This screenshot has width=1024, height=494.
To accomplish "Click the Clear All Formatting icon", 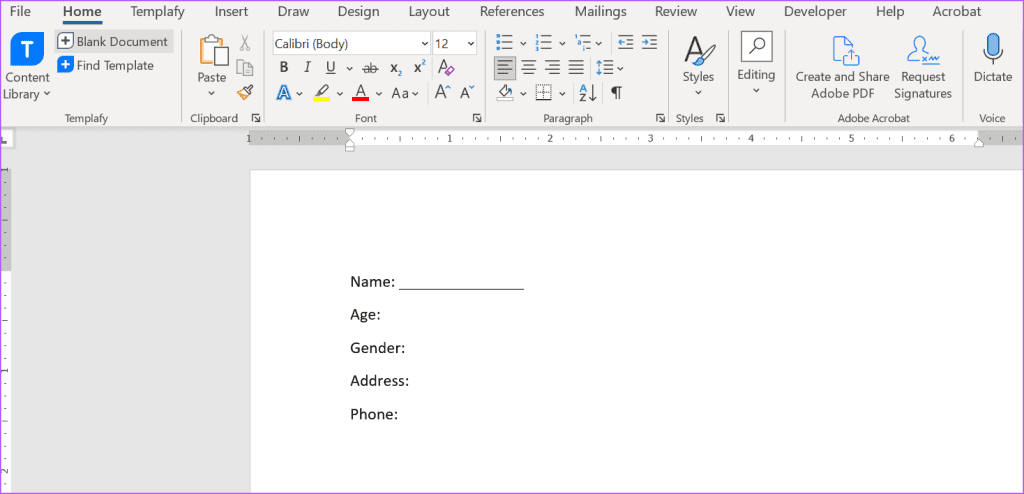I will point(446,68).
